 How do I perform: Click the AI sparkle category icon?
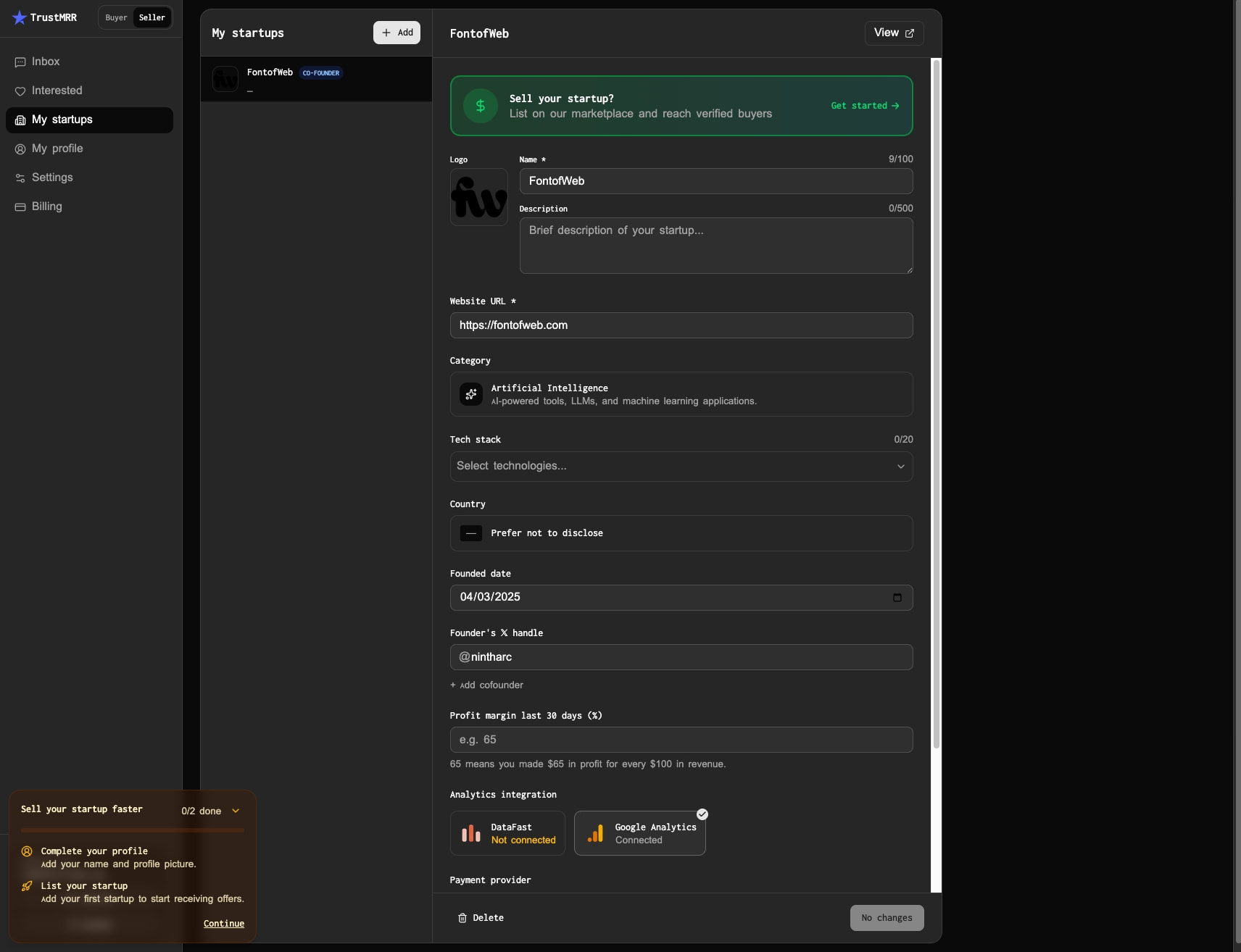point(471,394)
